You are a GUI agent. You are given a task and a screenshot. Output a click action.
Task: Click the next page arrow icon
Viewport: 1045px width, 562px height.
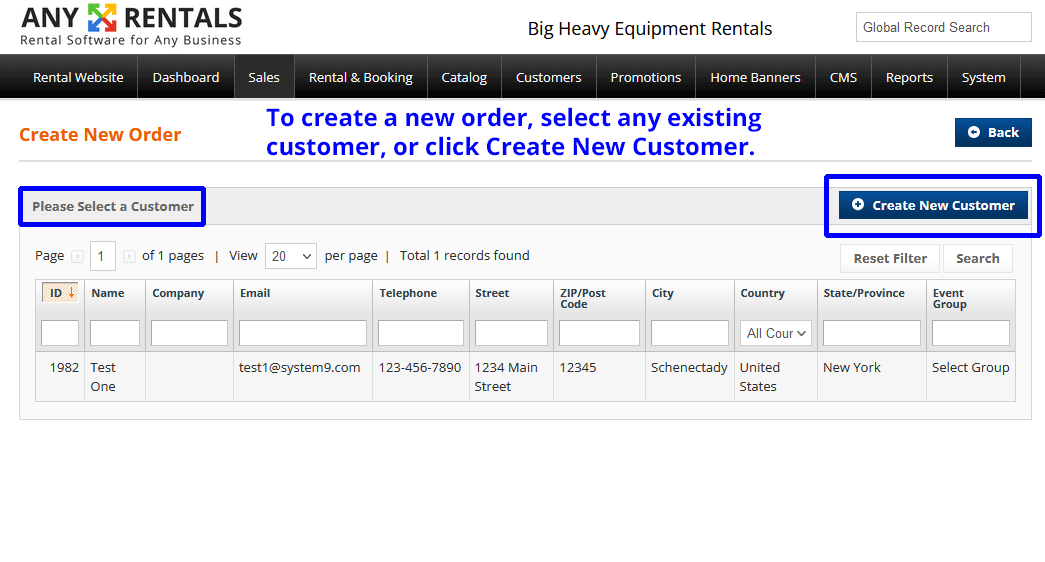pos(129,257)
